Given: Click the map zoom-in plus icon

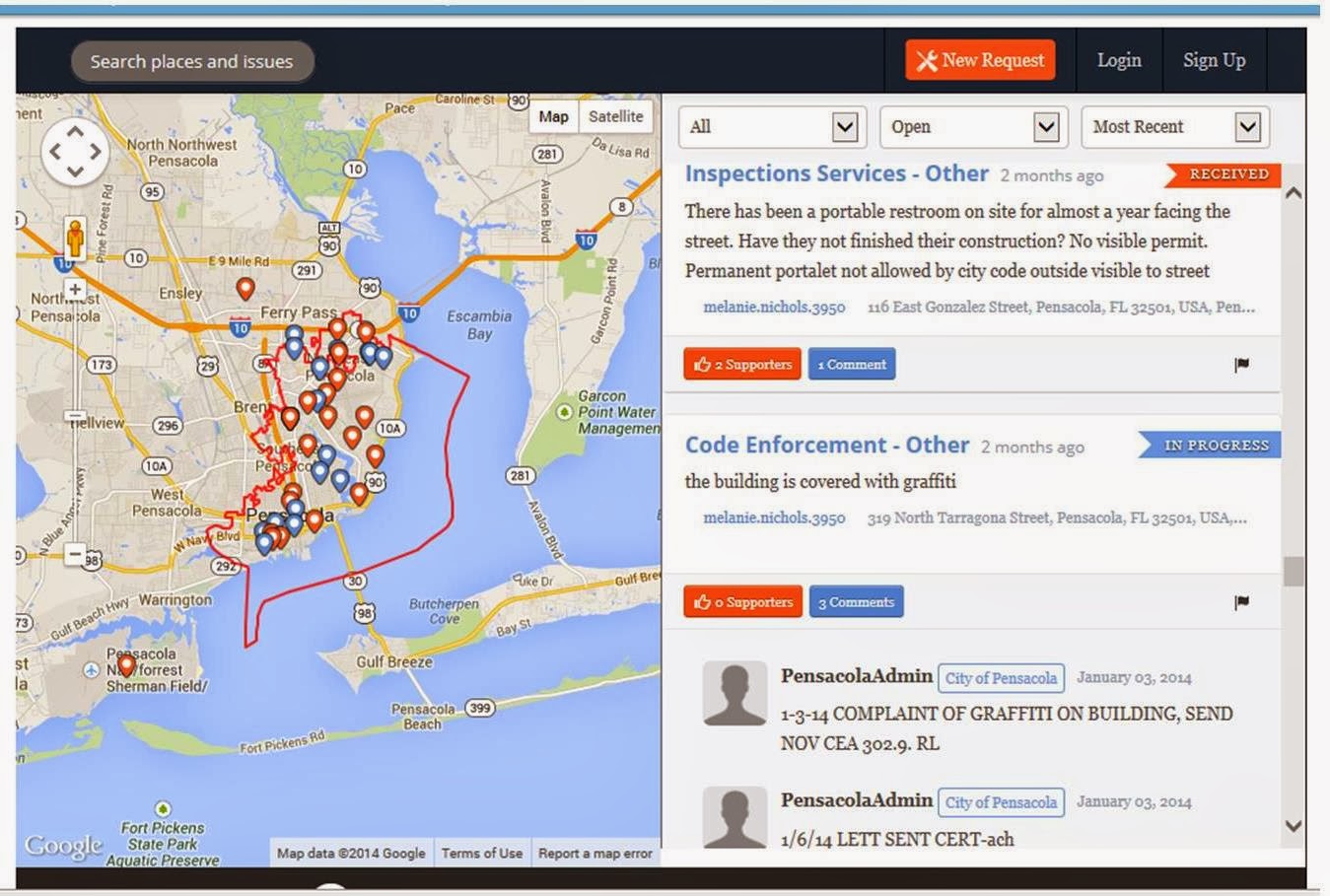Looking at the screenshot, I should coord(75,289).
